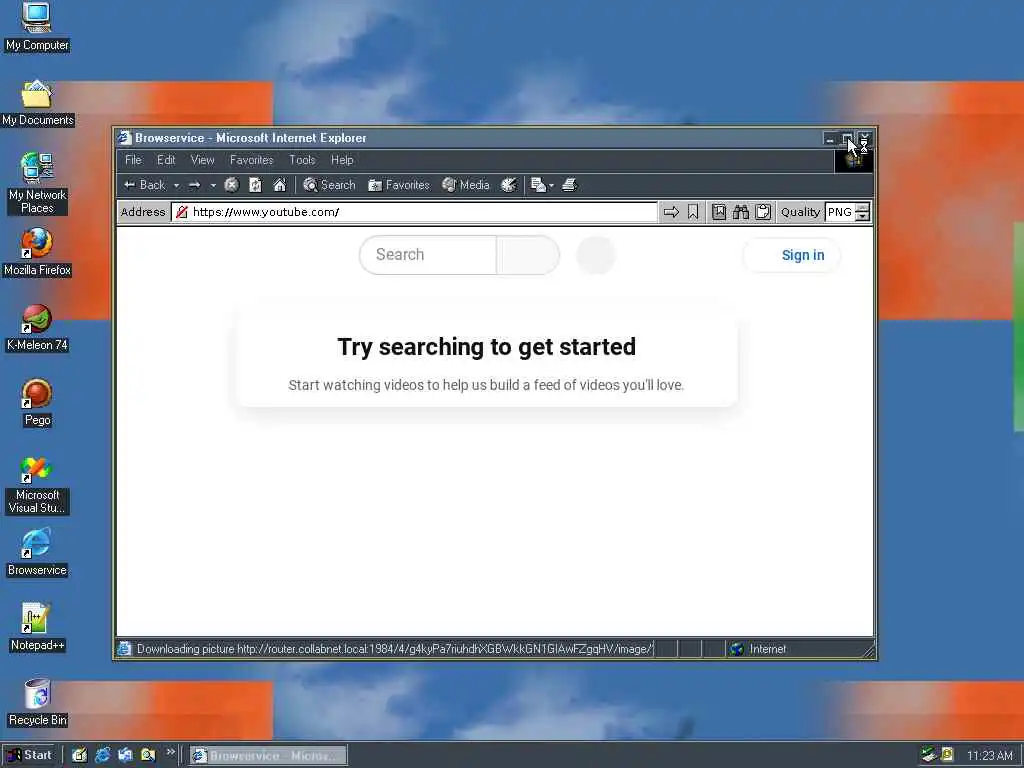Go to Home page icon
Viewport: 1024px width, 768px height.
coord(280,185)
